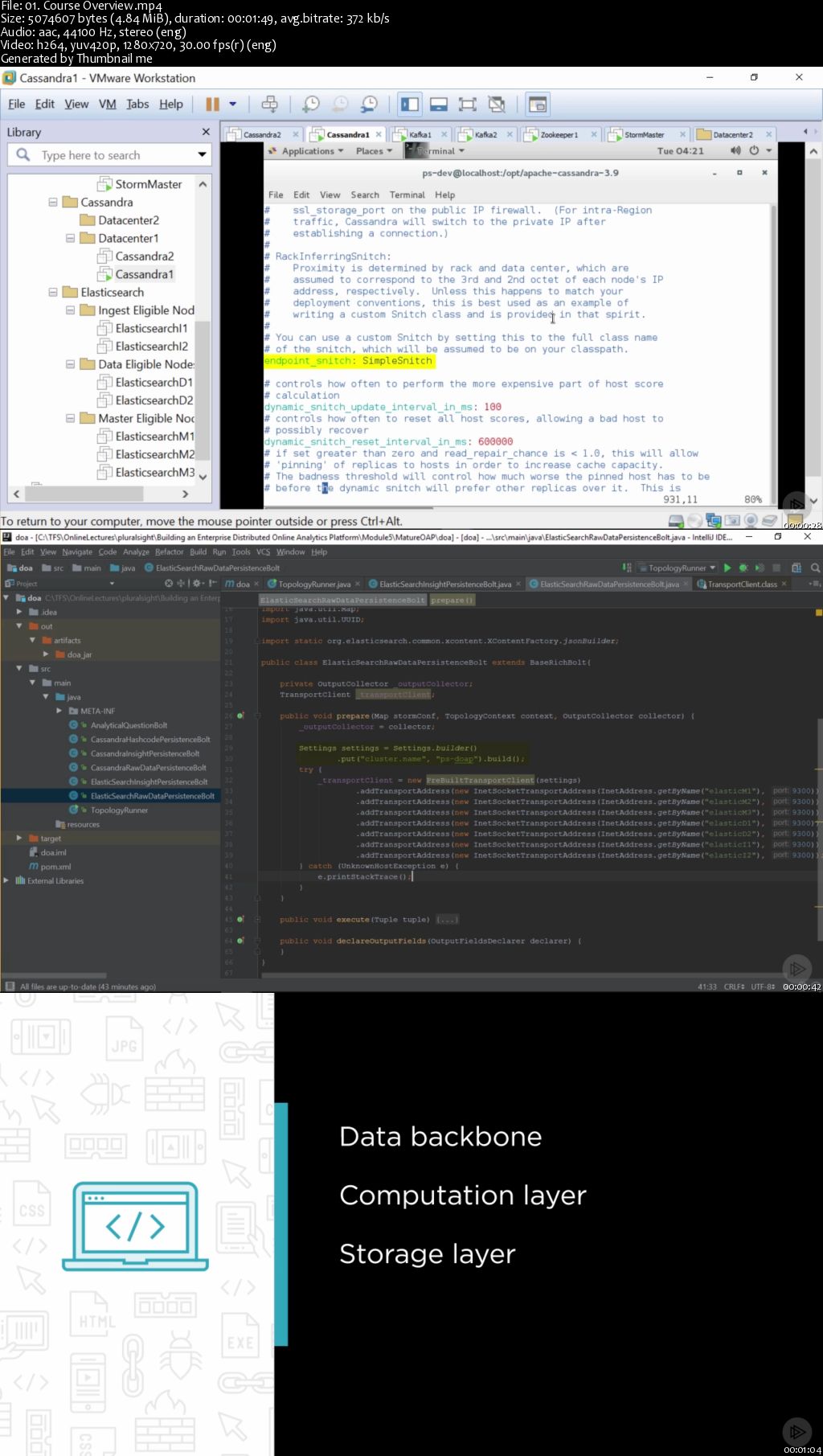This screenshot has height=1456, width=823.
Task: Click scroll from source target icon in Project panel
Action: 169,583
